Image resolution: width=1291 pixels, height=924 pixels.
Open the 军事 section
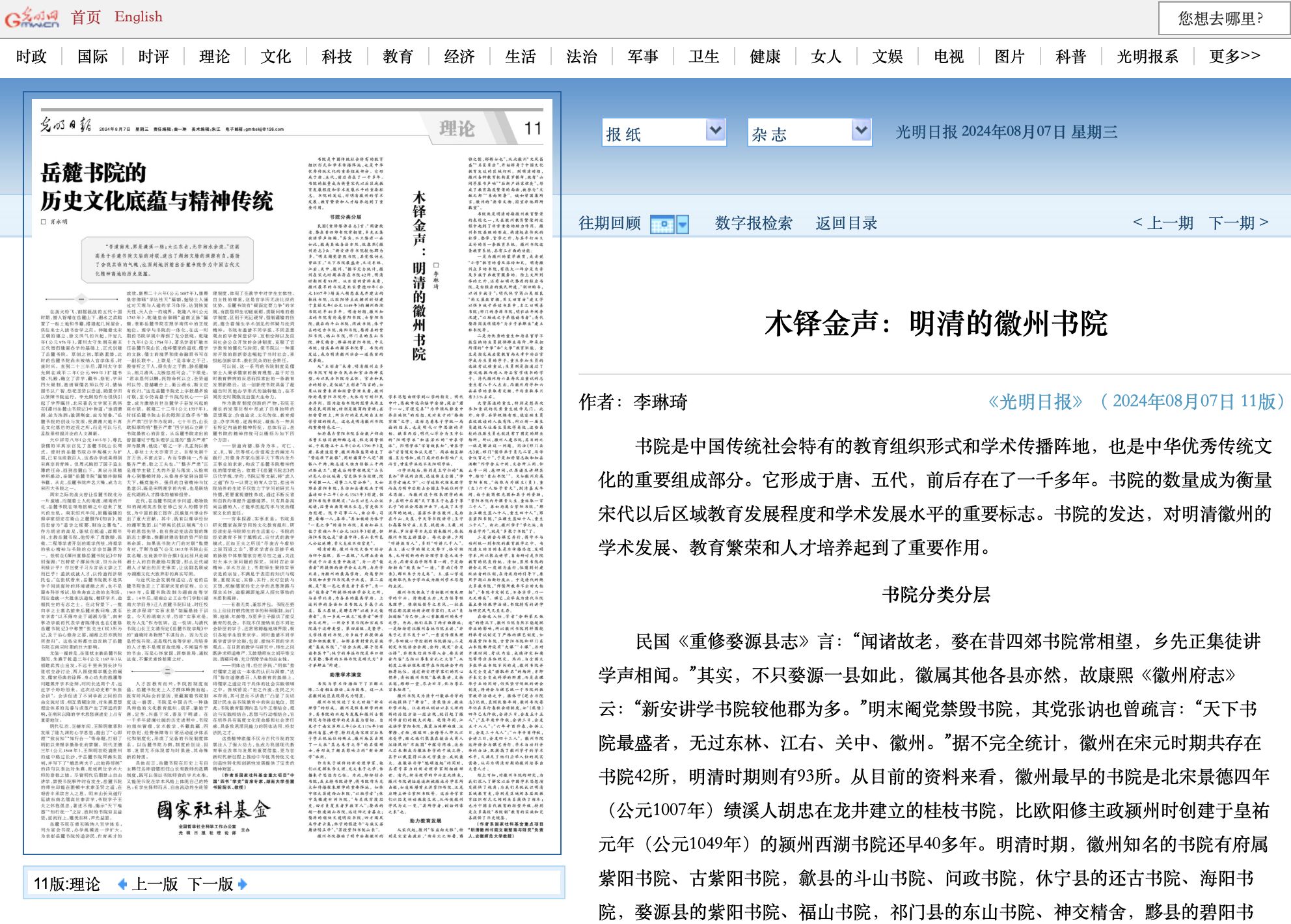point(643,57)
